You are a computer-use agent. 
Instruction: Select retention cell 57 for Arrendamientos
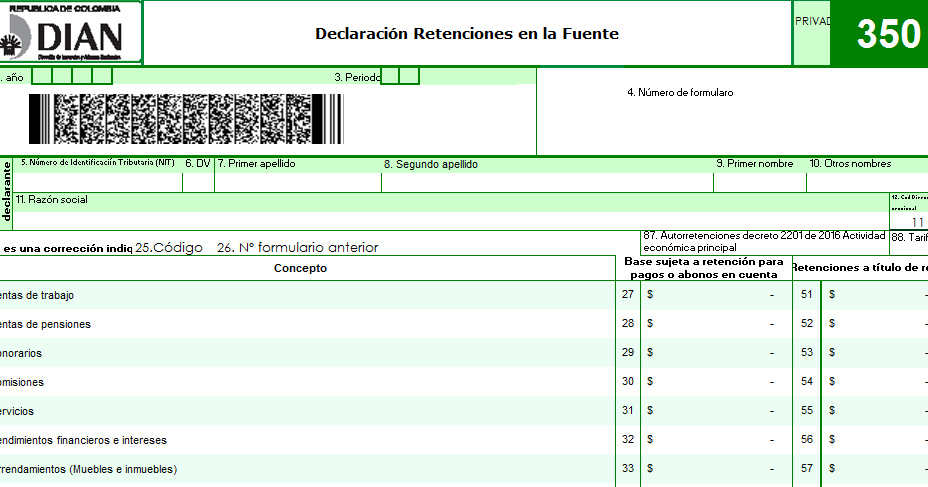875,469
